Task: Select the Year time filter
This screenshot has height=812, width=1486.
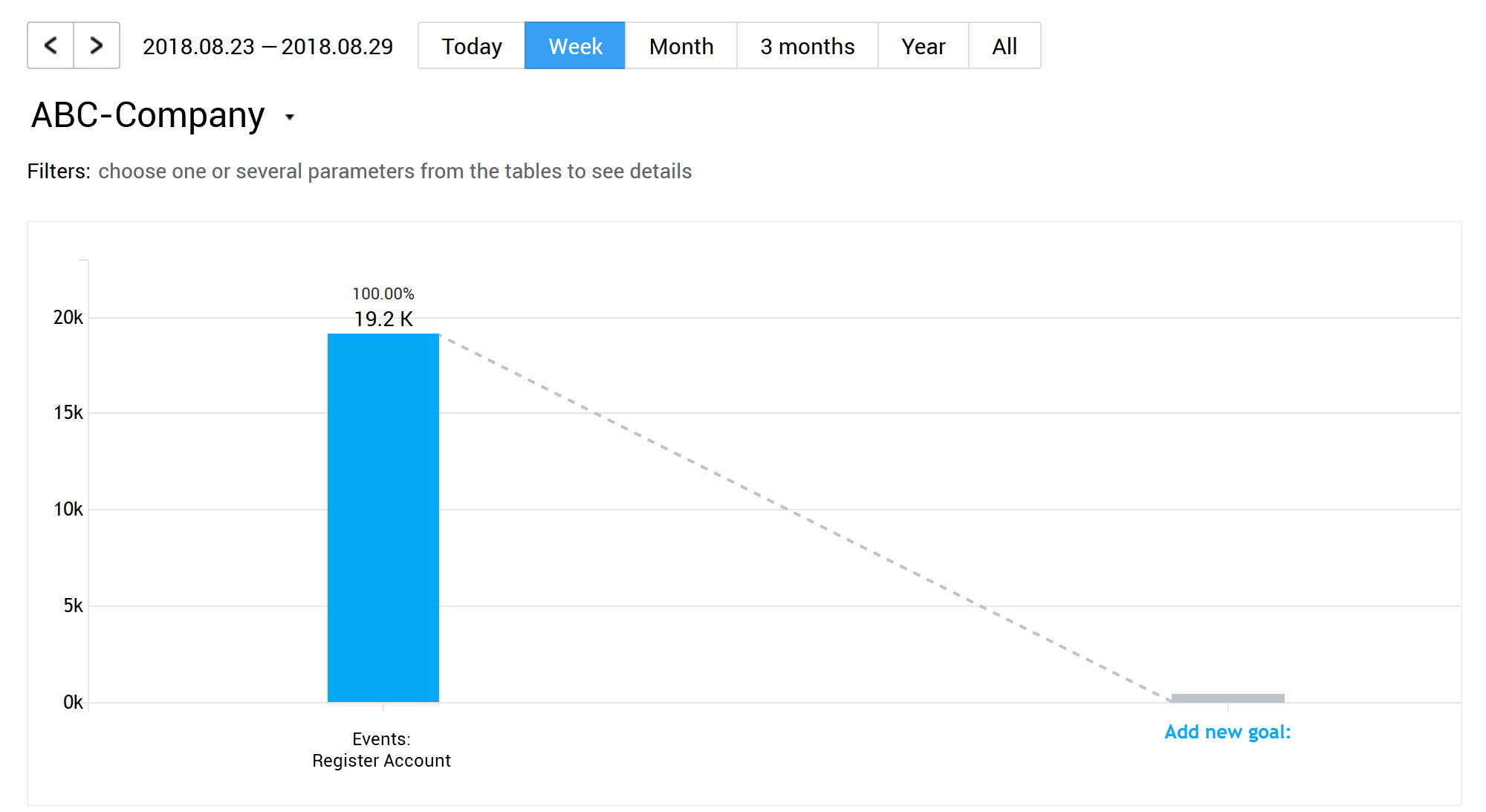Action: pos(922,44)
